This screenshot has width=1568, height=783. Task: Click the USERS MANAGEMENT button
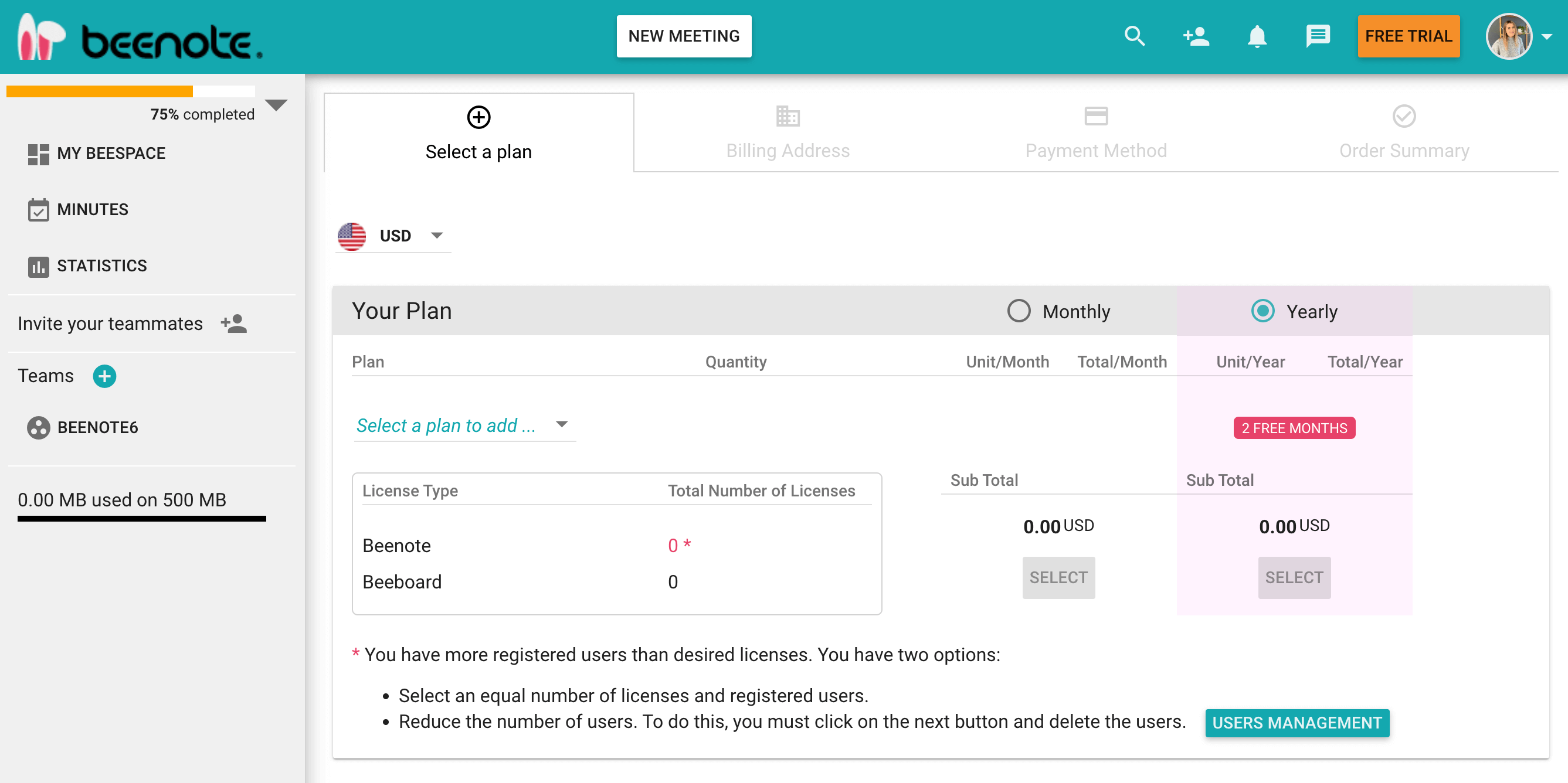point(1297,723)
